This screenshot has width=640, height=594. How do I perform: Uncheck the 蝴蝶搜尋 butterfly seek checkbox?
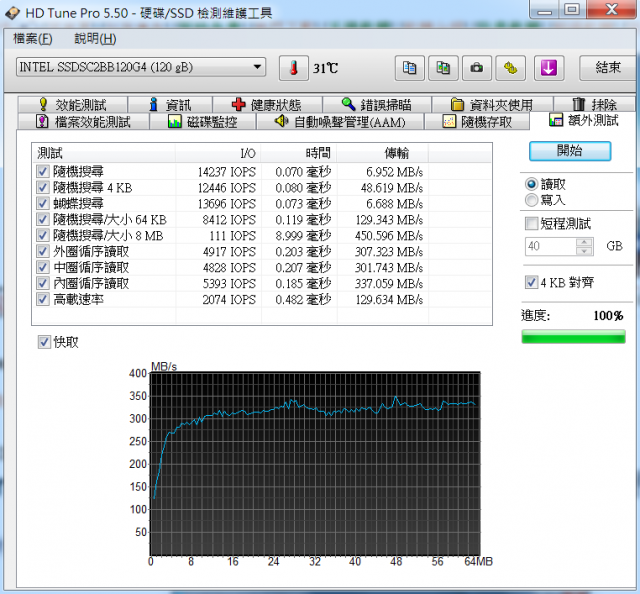(x=43, y=203)
